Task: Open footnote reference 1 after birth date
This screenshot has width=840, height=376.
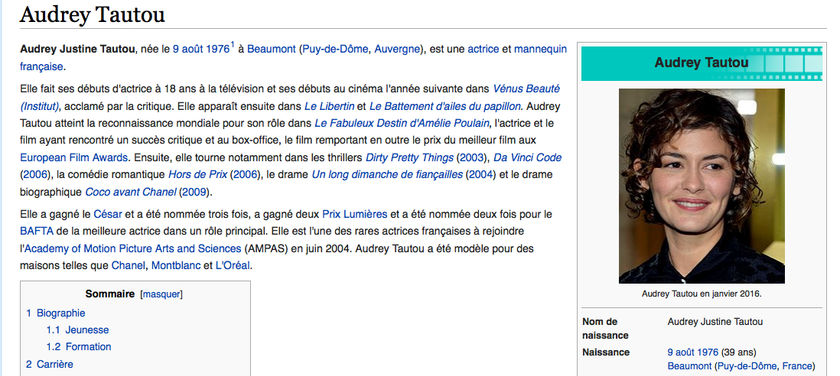Action: 233,45
